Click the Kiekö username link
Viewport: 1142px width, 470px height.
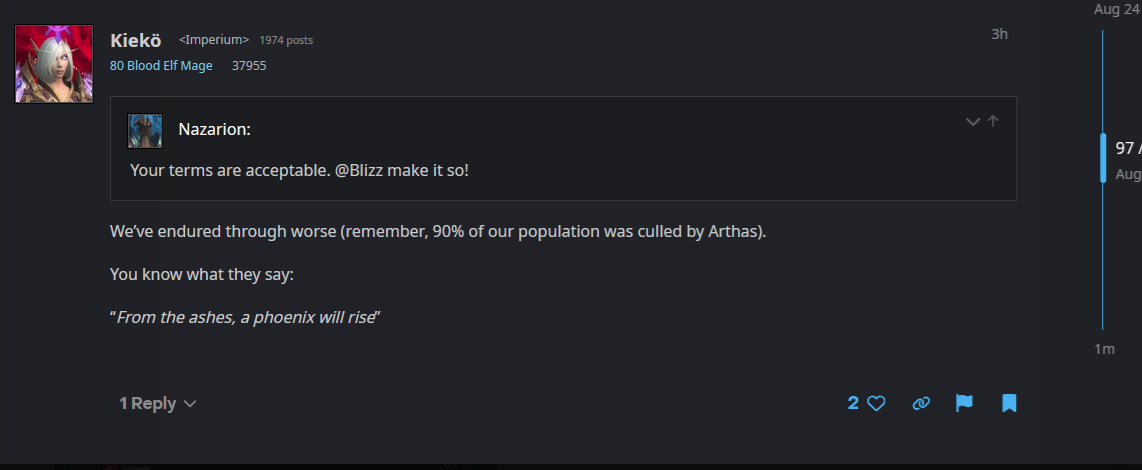pyautogui.click(x=136, y=40)
